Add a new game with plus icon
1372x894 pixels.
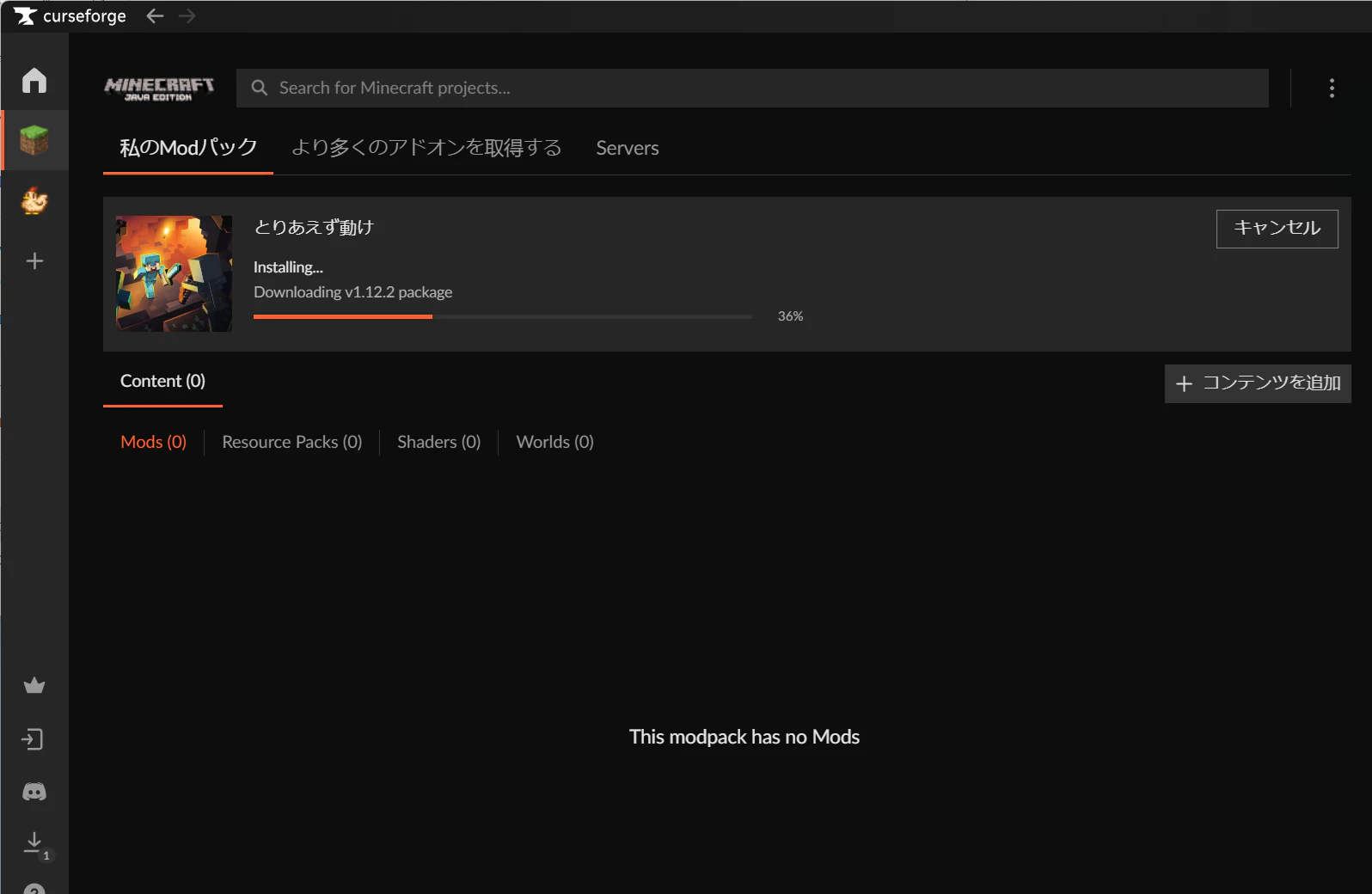click(34, 261)
